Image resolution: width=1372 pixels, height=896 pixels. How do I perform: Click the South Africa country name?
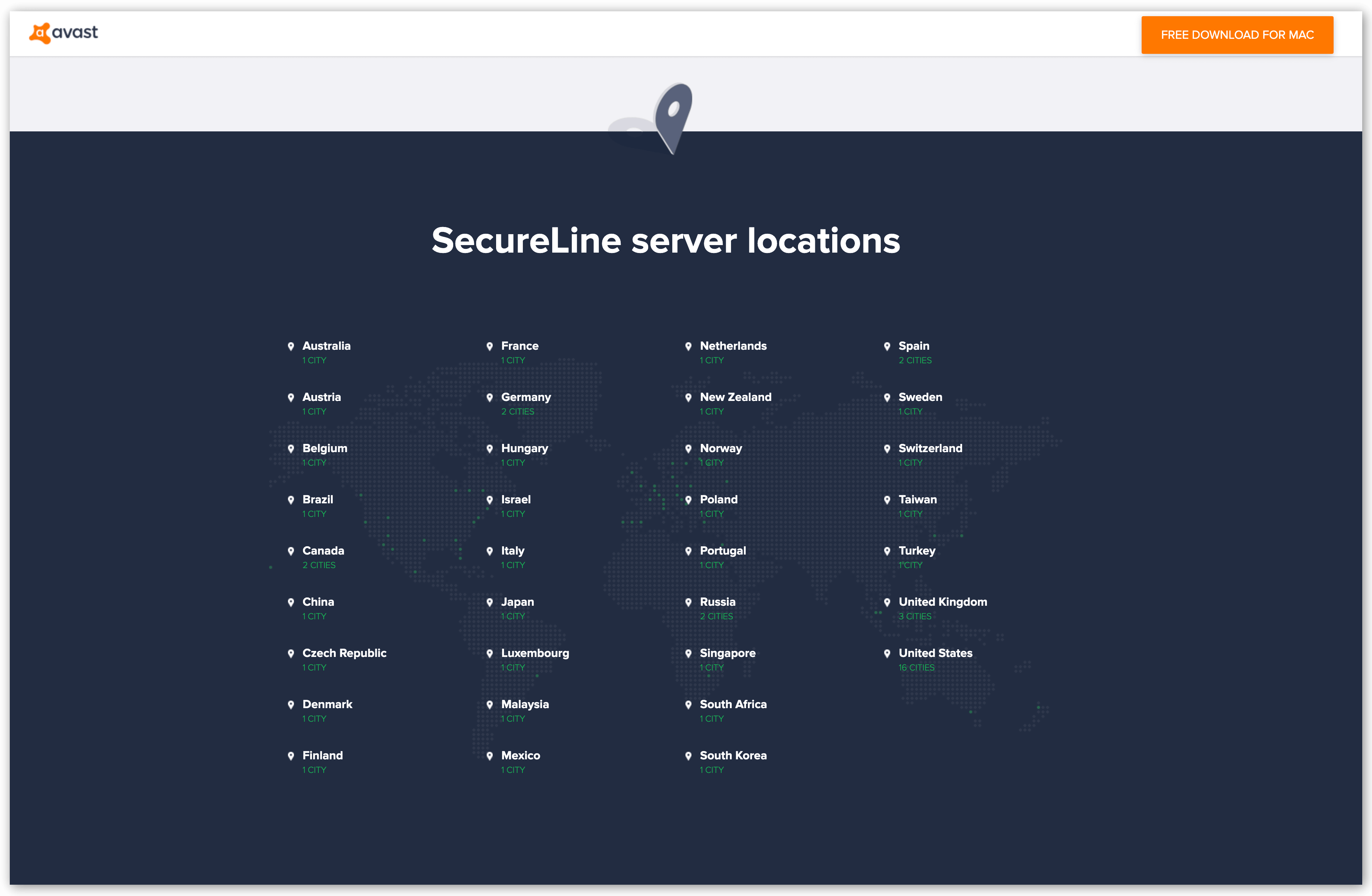coord(733,704)
